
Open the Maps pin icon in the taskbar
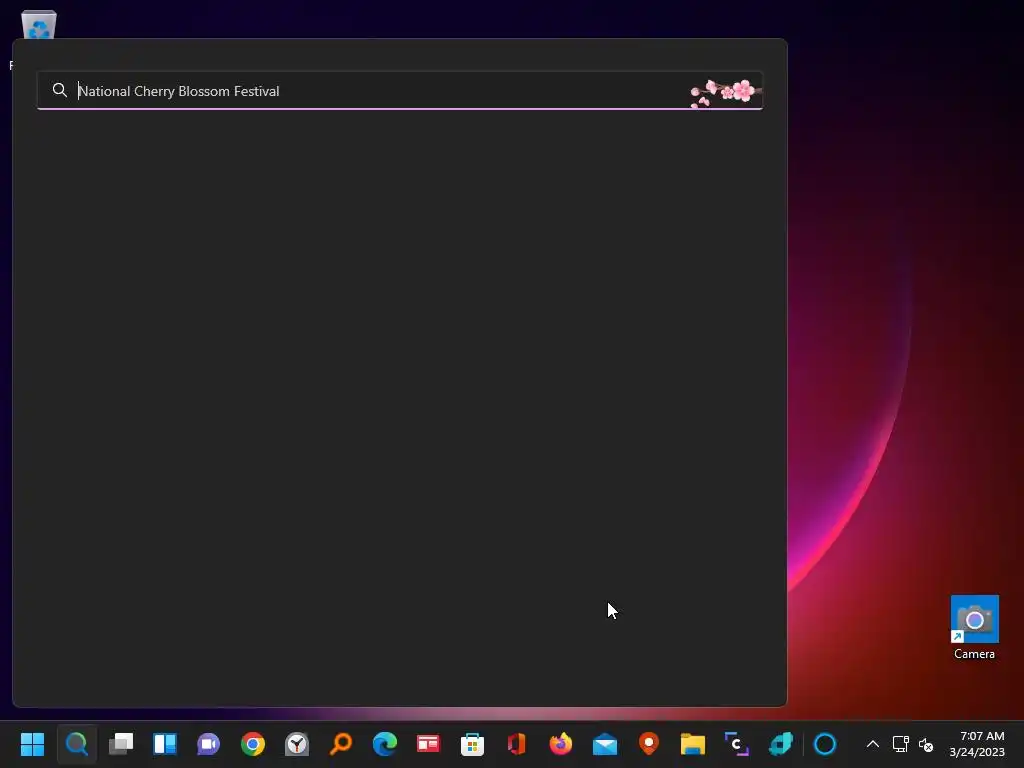(648, 744)
